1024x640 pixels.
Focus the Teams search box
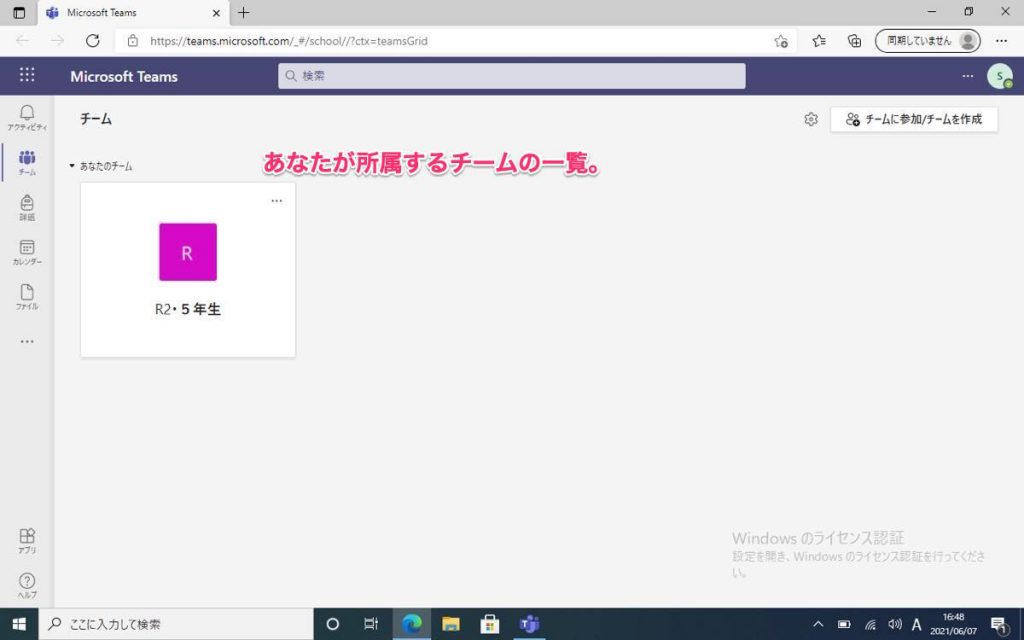[511, 76]
